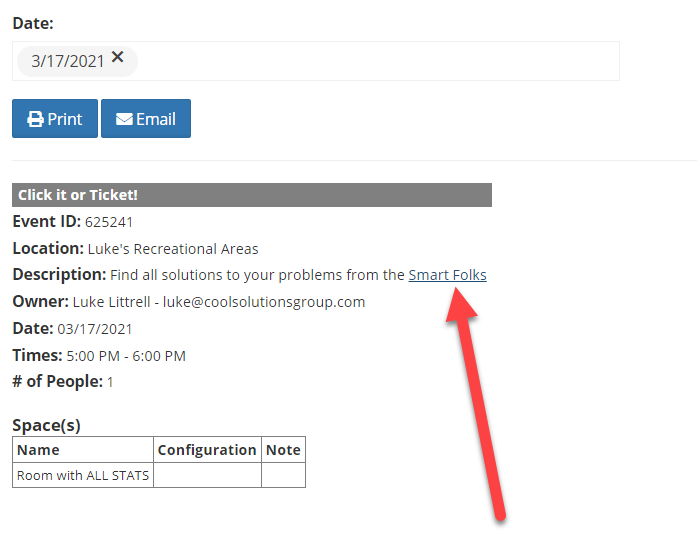Screen dimensions: 697x533
Task: Select the 3/17/2021 date chip text
Action: tap(67, 61)
